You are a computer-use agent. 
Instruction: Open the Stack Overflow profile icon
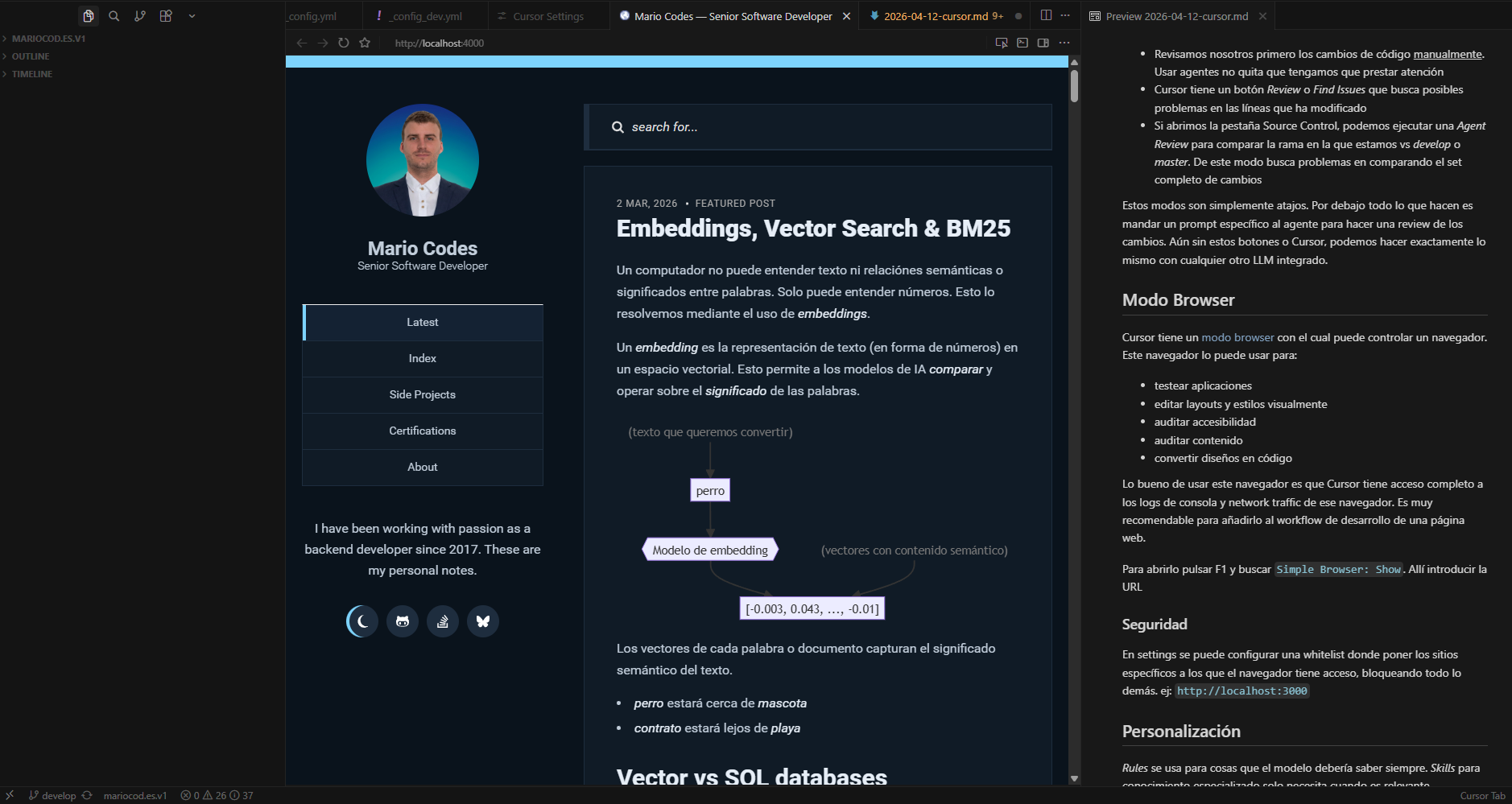(x=443, y=621)
